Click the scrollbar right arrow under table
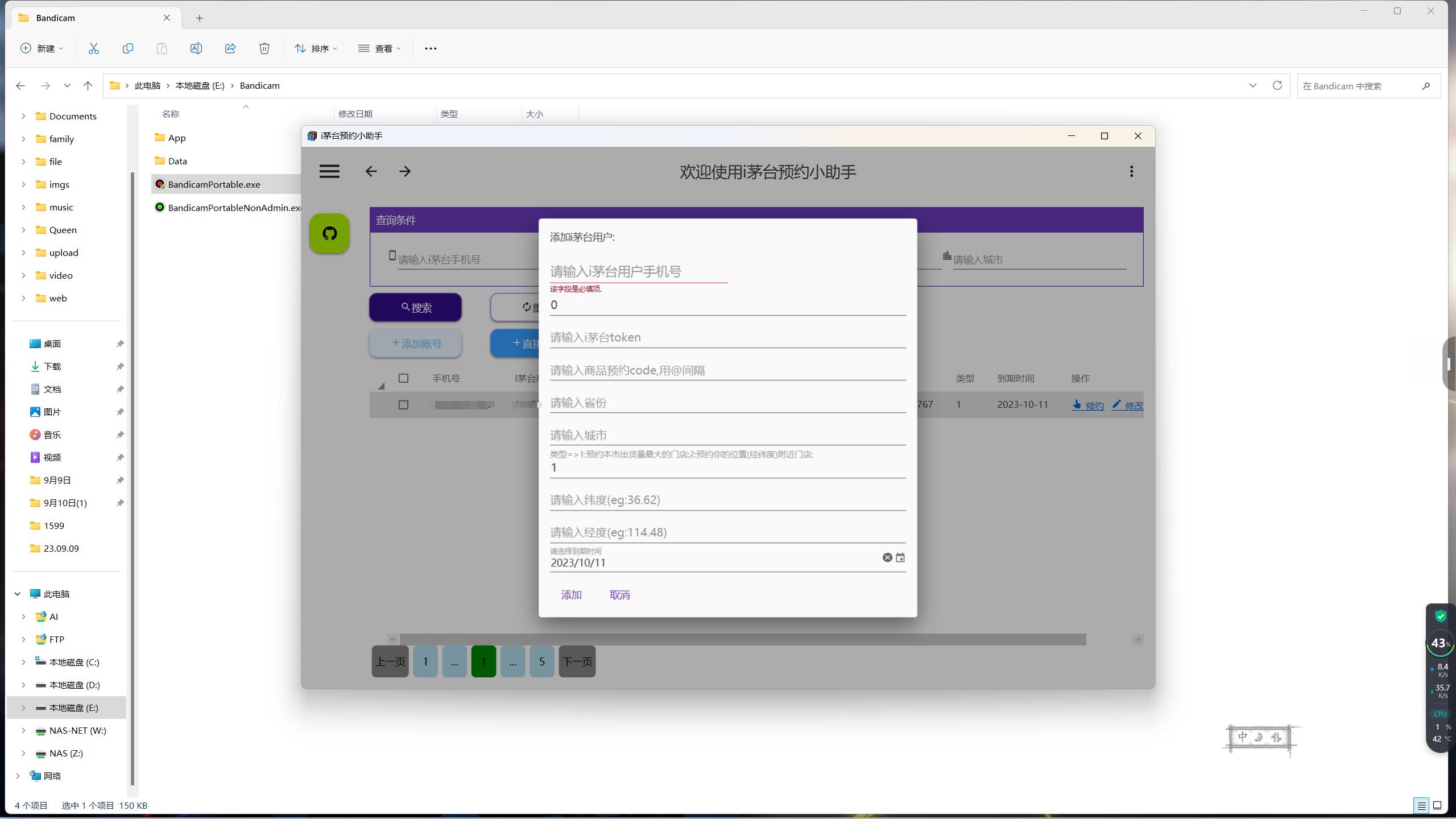 pos(1137,639)
